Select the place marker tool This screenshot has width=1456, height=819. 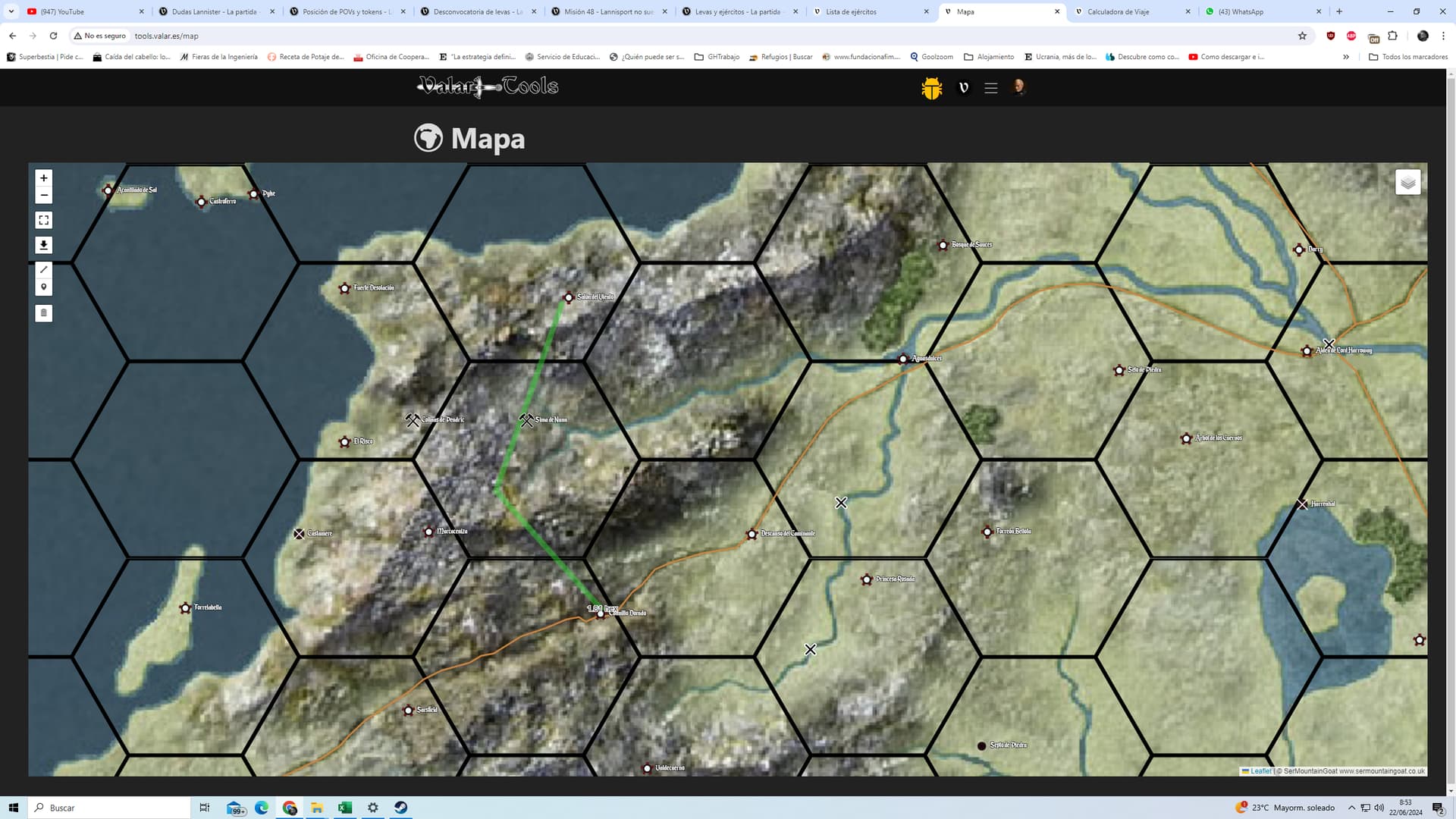(44, 287)
